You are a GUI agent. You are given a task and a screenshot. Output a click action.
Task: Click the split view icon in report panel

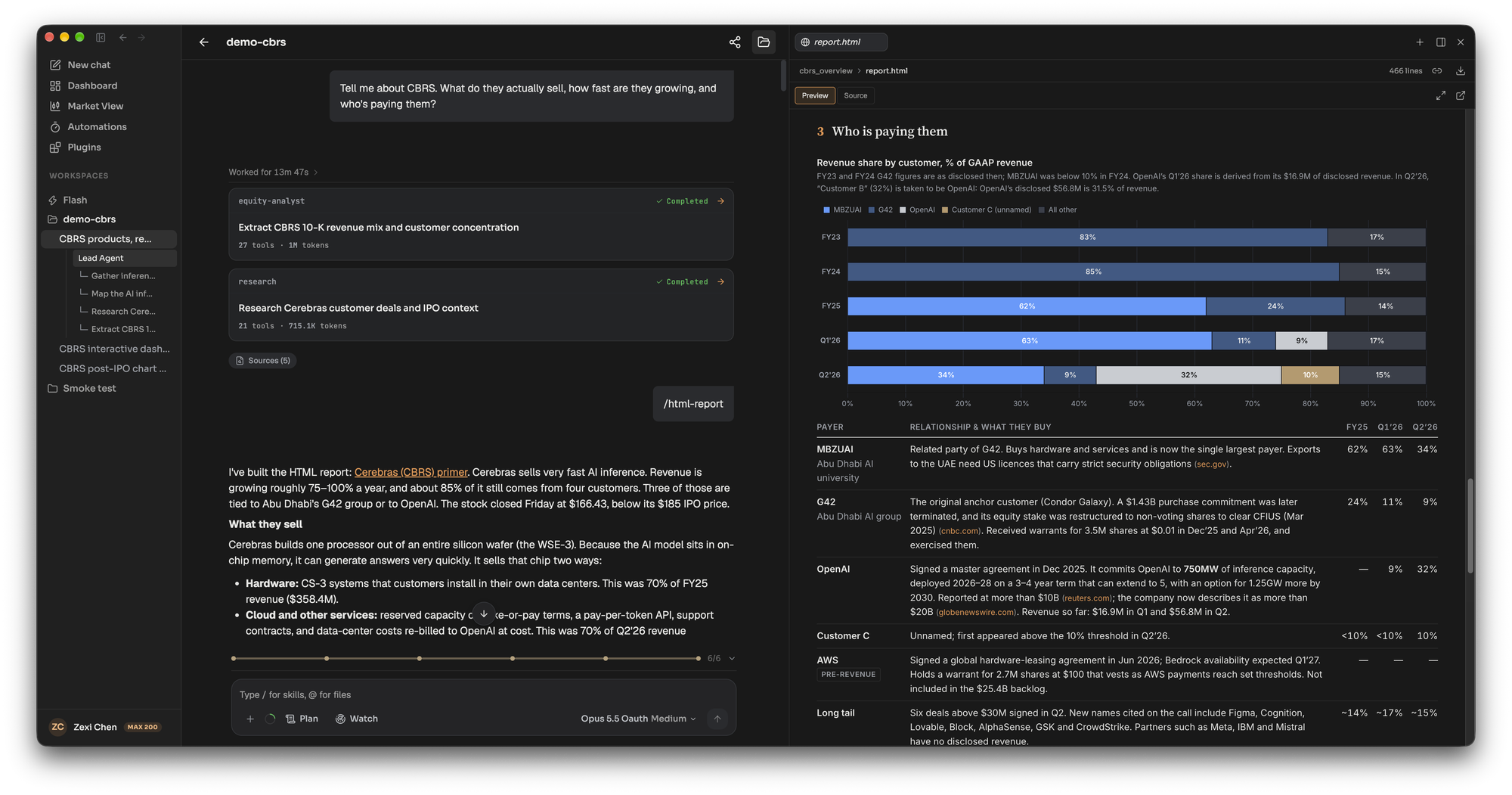click(1441, 42)
